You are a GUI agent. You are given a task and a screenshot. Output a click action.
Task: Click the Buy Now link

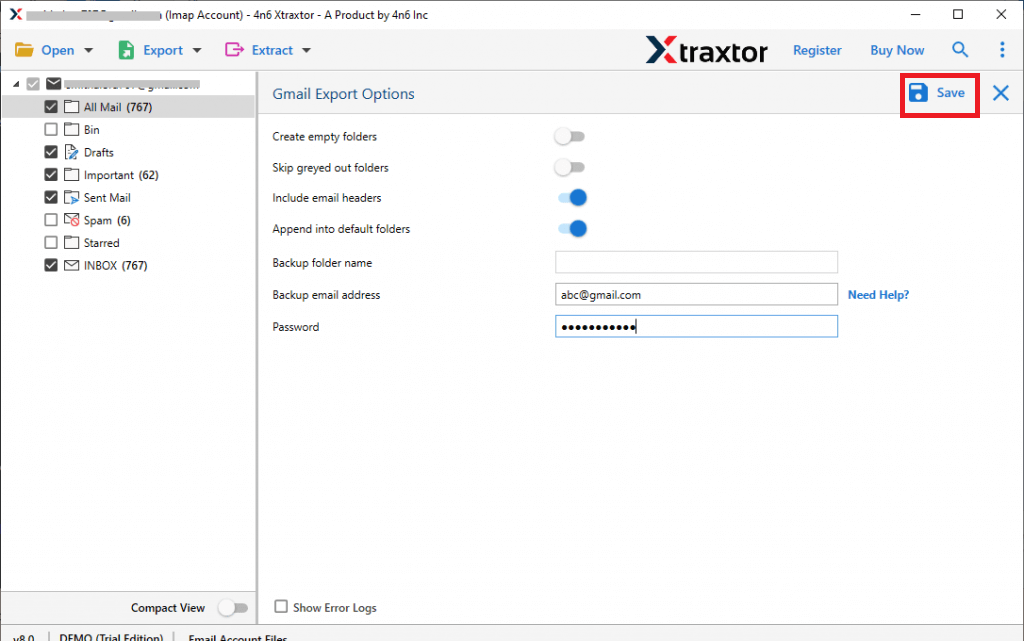point(897,50)
